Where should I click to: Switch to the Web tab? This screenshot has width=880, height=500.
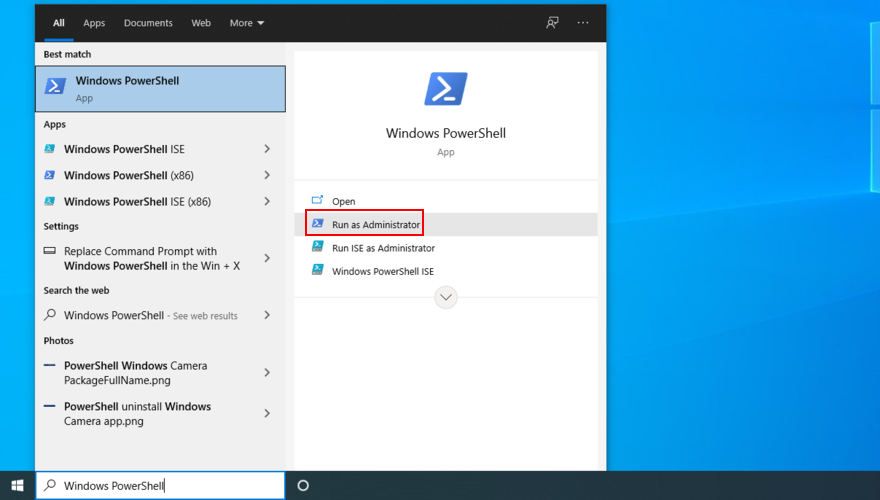coord(201,23)
